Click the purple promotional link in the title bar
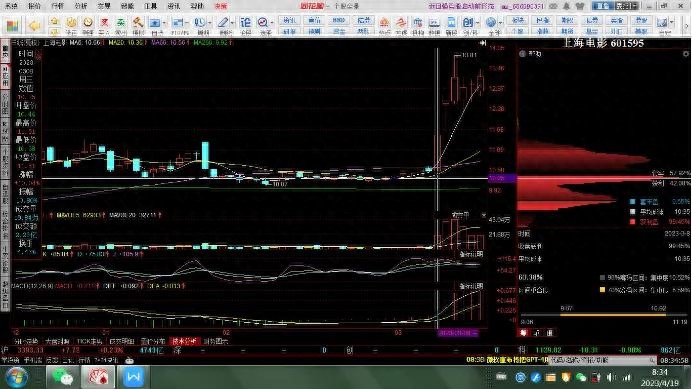The height and width of the screenshot is (389, 692). [462, 6]
